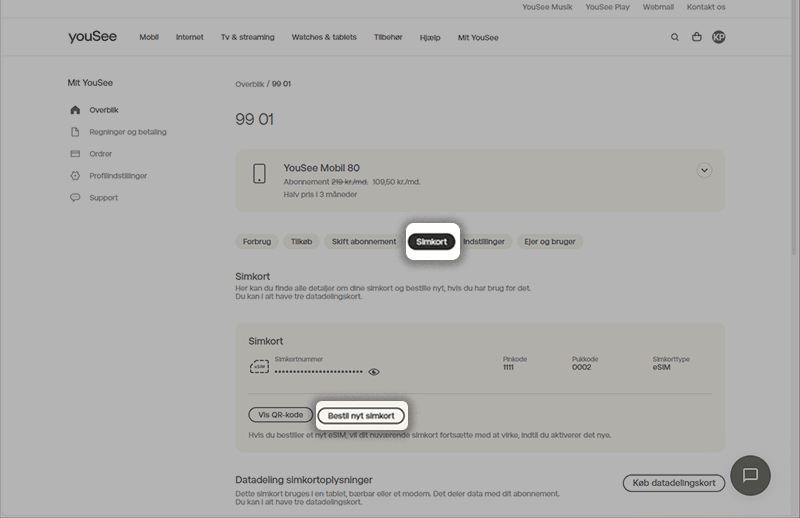Click the YouSee logo
The image size is (800, 518).
click(92, 37)
